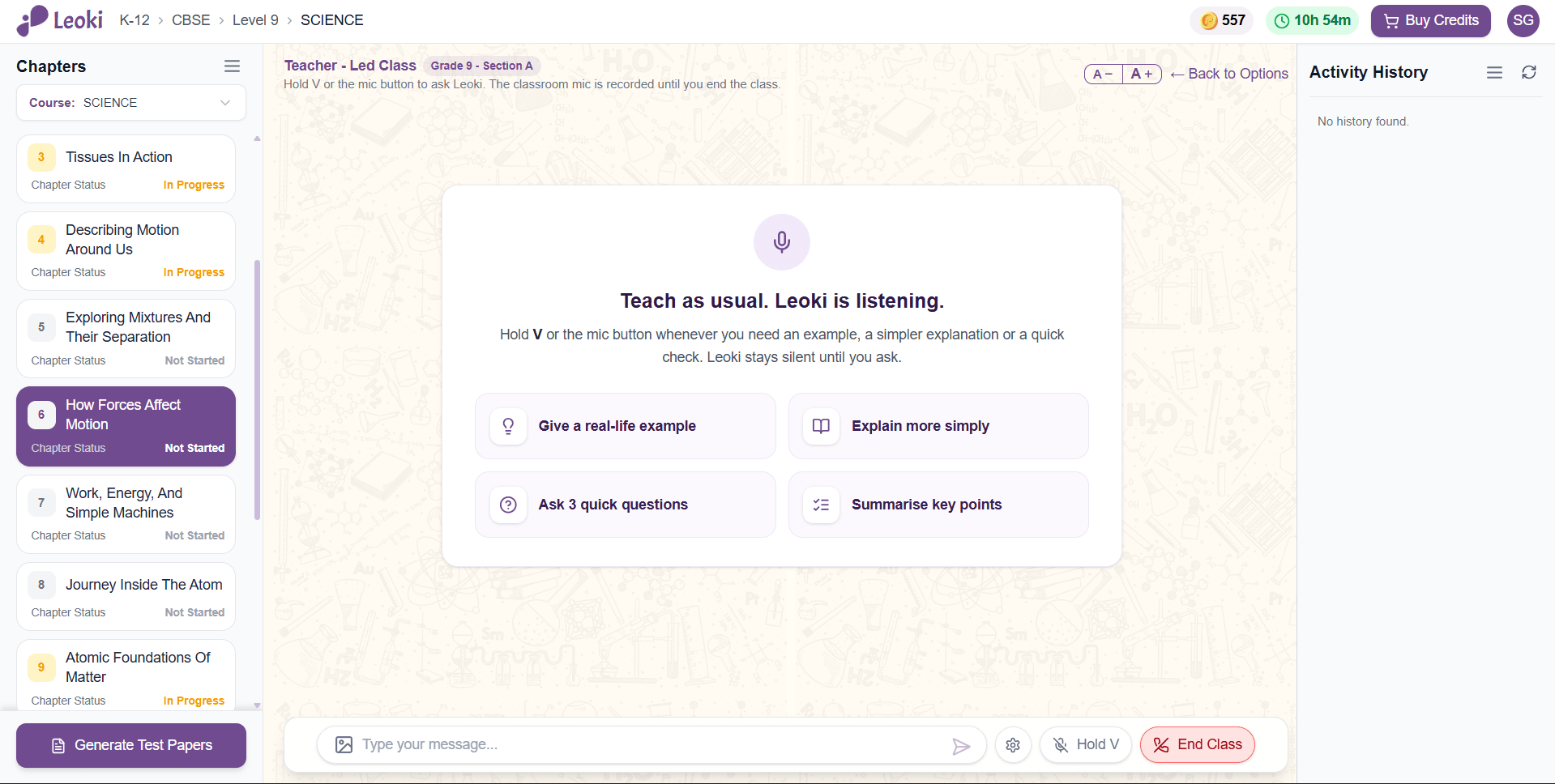Select SCIENCE in the breadcrumb
Image resolution: width=1555 pixels, height=784 pixels.
332,20
